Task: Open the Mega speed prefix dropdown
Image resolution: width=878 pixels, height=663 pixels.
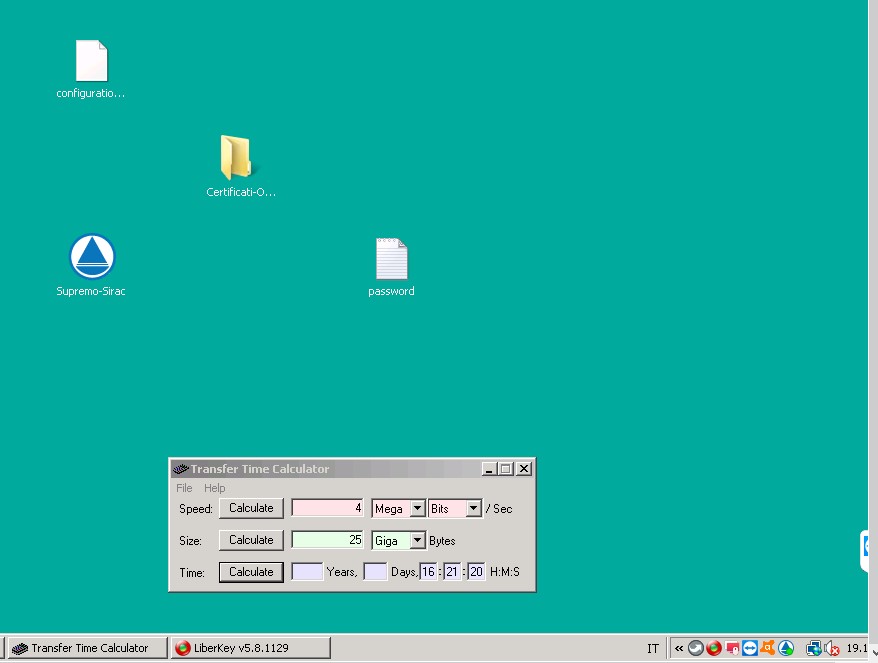Action: point(417,509)
